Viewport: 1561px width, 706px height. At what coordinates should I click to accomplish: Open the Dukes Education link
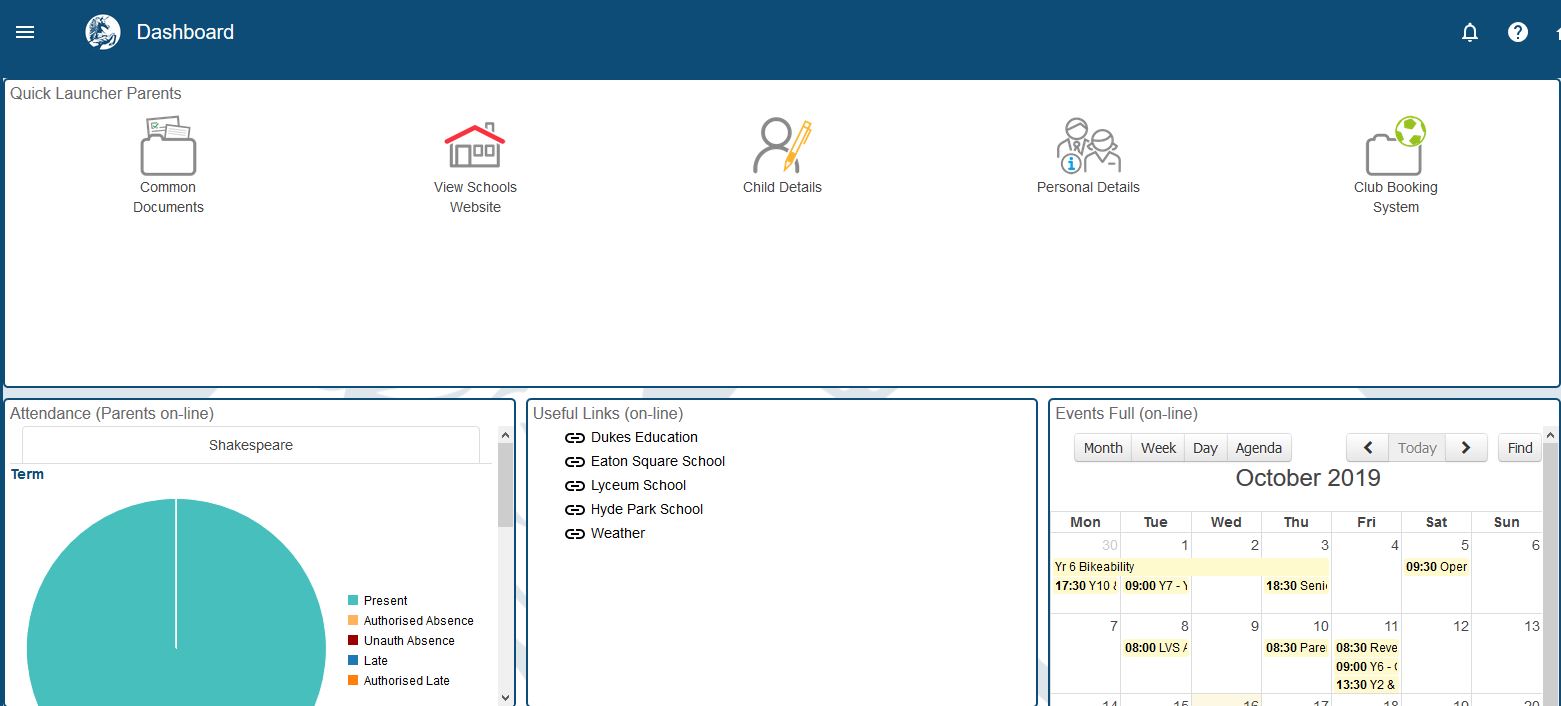[644, 437]
